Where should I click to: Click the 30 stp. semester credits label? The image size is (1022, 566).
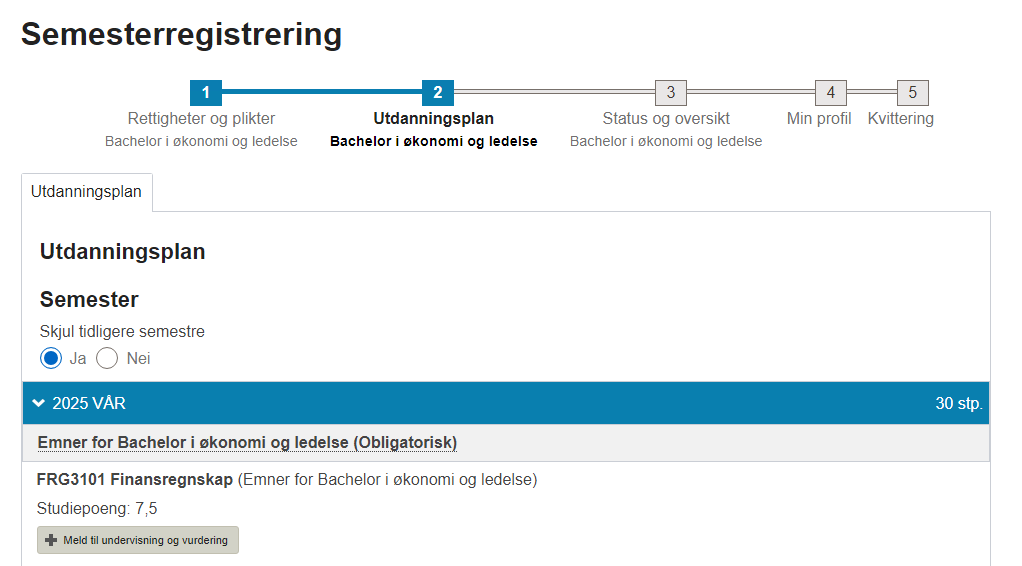pos(959,404)
